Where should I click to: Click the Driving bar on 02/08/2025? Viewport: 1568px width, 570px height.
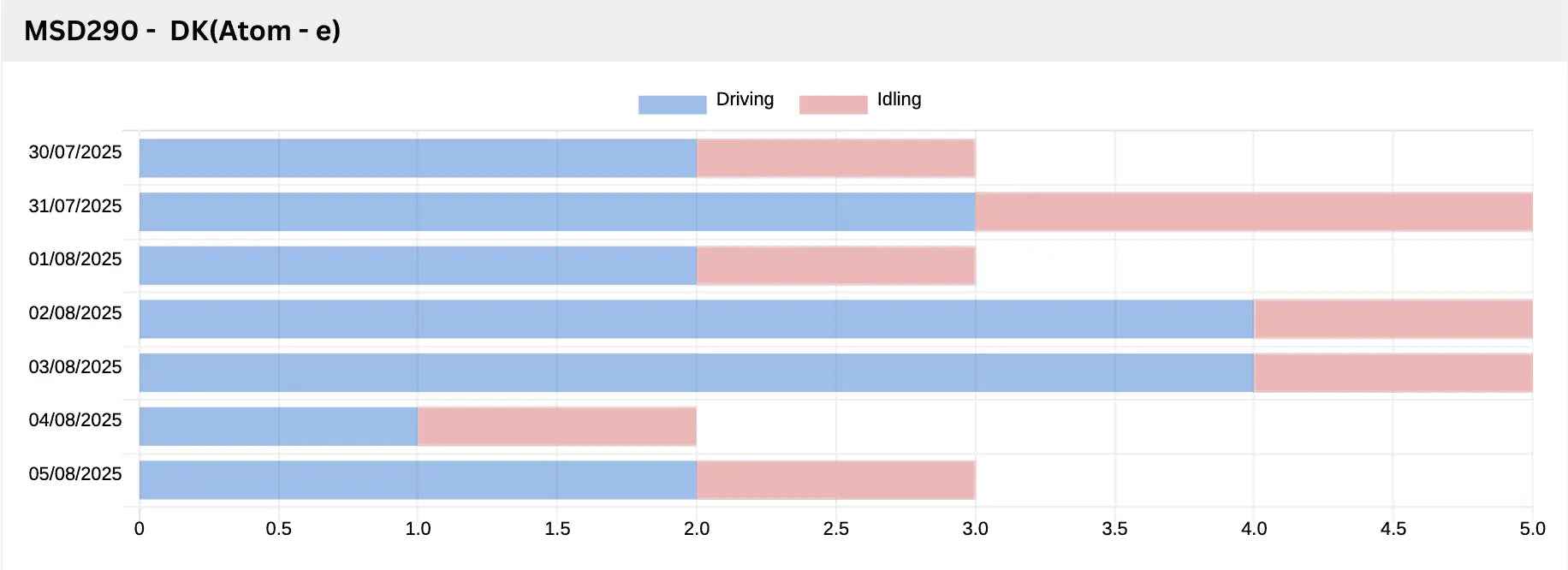click(x=696, y=318)
